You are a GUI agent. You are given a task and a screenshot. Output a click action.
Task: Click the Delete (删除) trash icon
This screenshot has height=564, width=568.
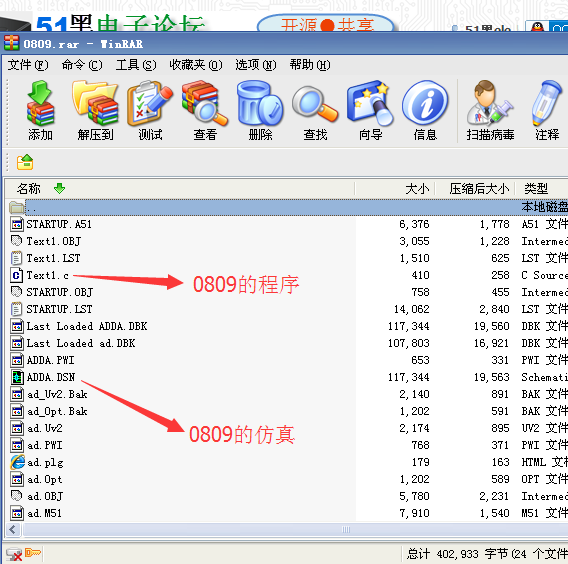point(260,103)
